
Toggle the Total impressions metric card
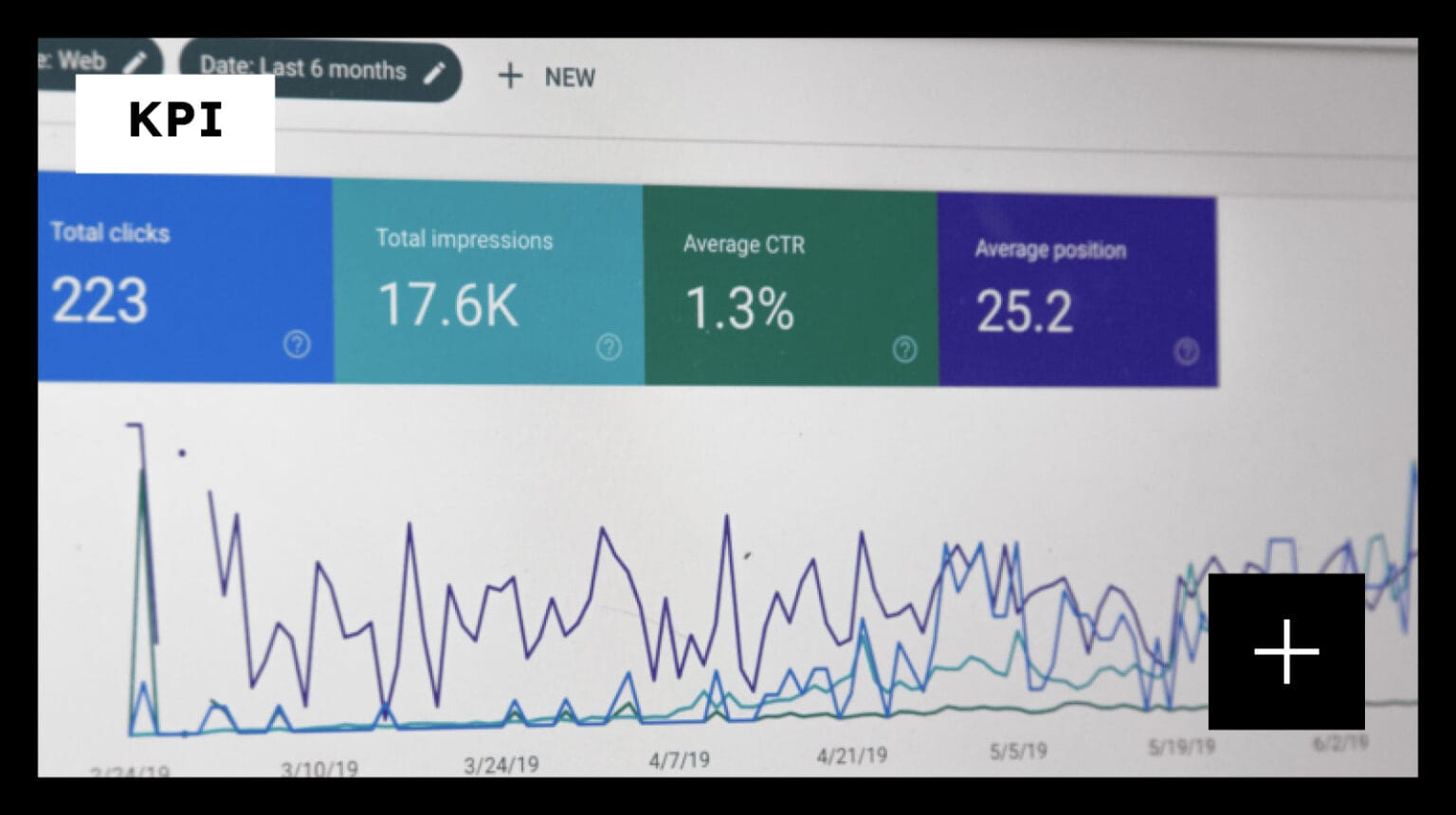pos(488,282)
